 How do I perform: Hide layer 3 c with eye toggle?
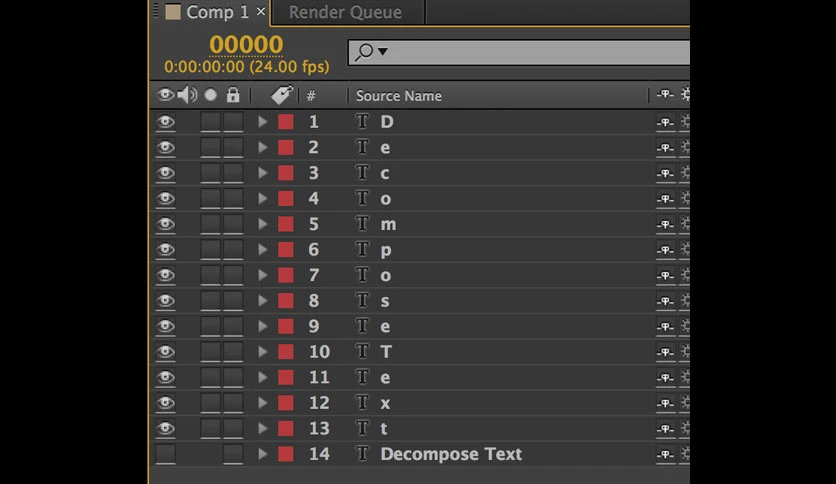[x=165, y=173]
